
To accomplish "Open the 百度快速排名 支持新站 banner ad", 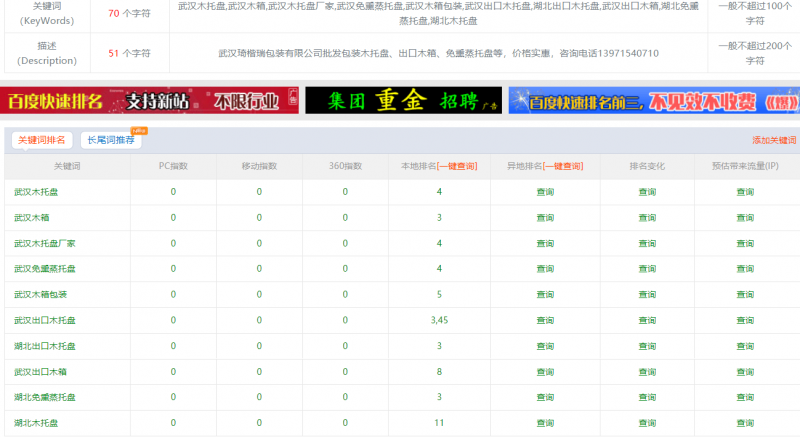I will (150, 100).
